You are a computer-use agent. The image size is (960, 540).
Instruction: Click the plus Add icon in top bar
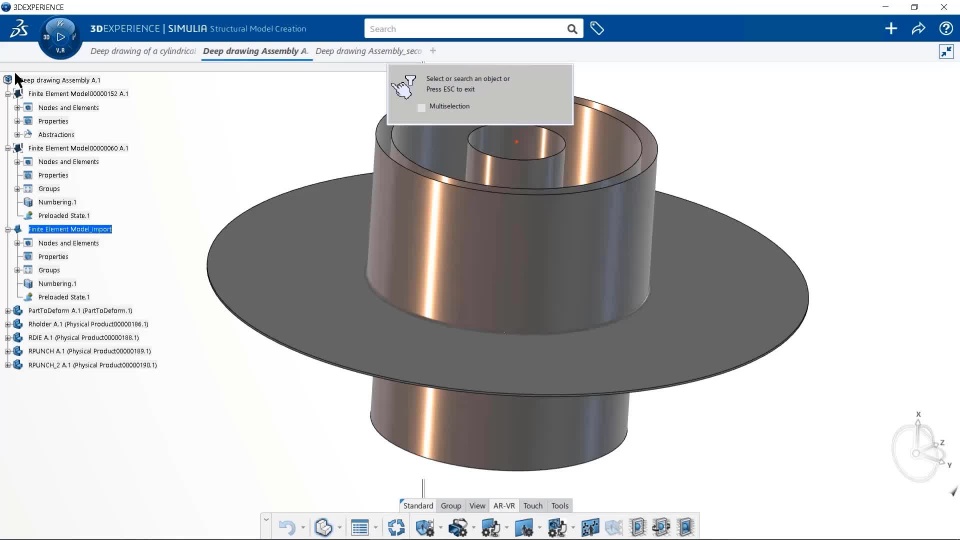tap(891, 29)
